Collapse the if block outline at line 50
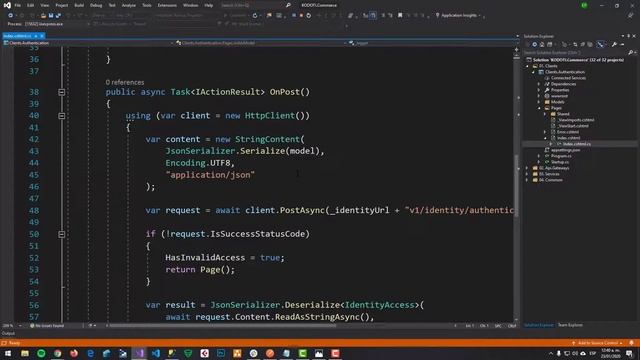This screenshot has height=360, width=640. pyautogui.click(x=61, y=234)
